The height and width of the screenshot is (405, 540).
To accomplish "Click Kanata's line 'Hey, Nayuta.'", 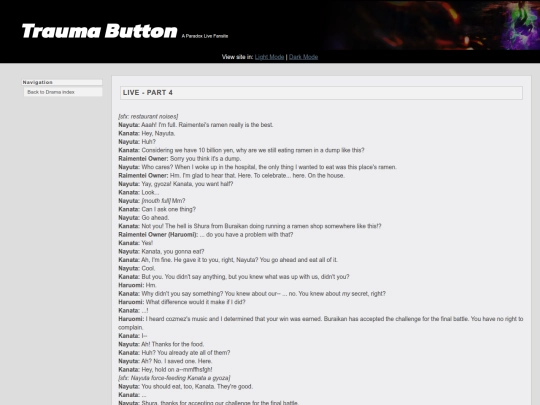I will click(147, 133).
